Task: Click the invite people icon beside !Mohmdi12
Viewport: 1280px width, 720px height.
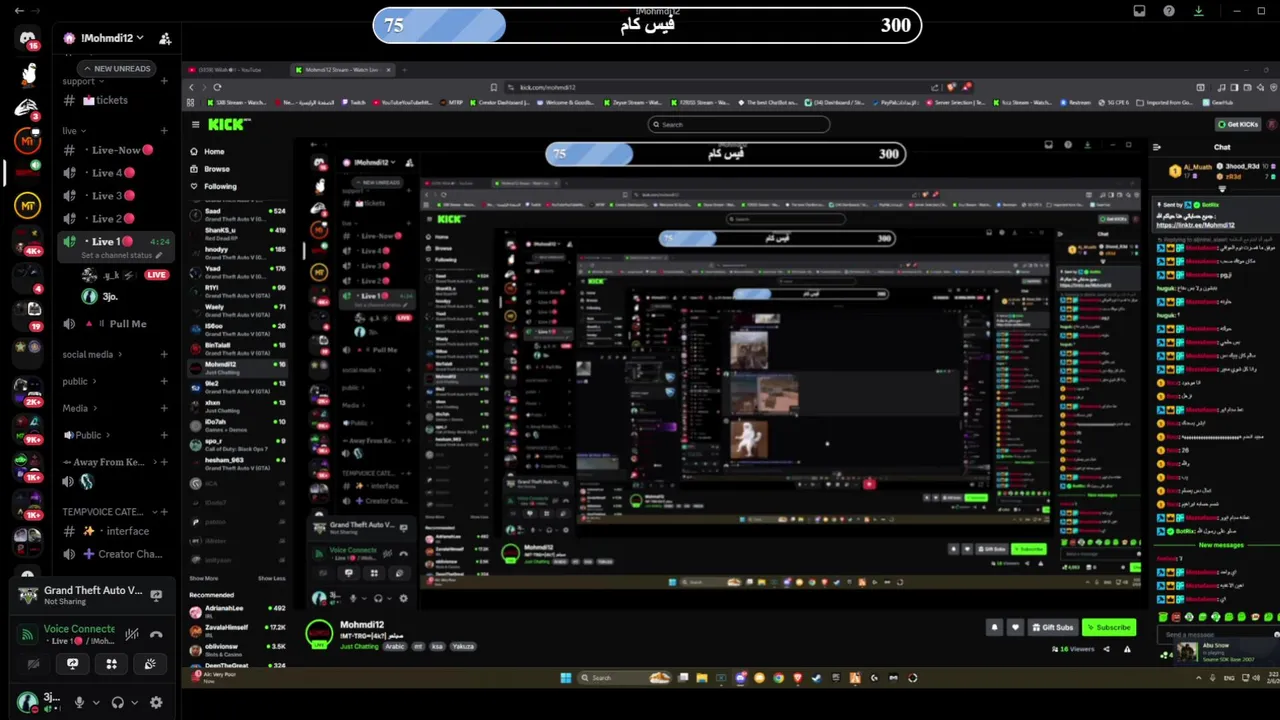Action: pos(165,38)
